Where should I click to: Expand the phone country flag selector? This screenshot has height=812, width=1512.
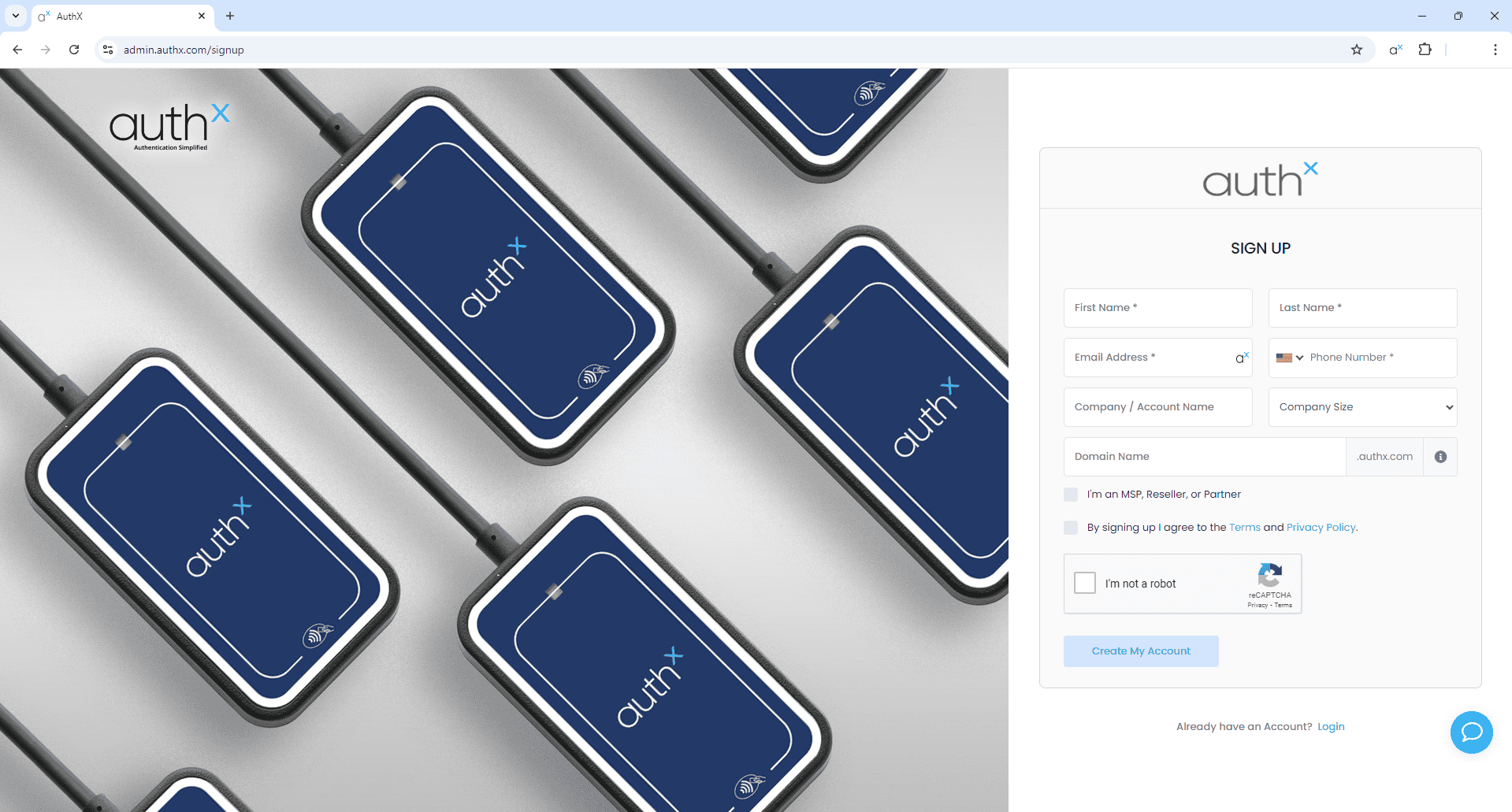1289,358
